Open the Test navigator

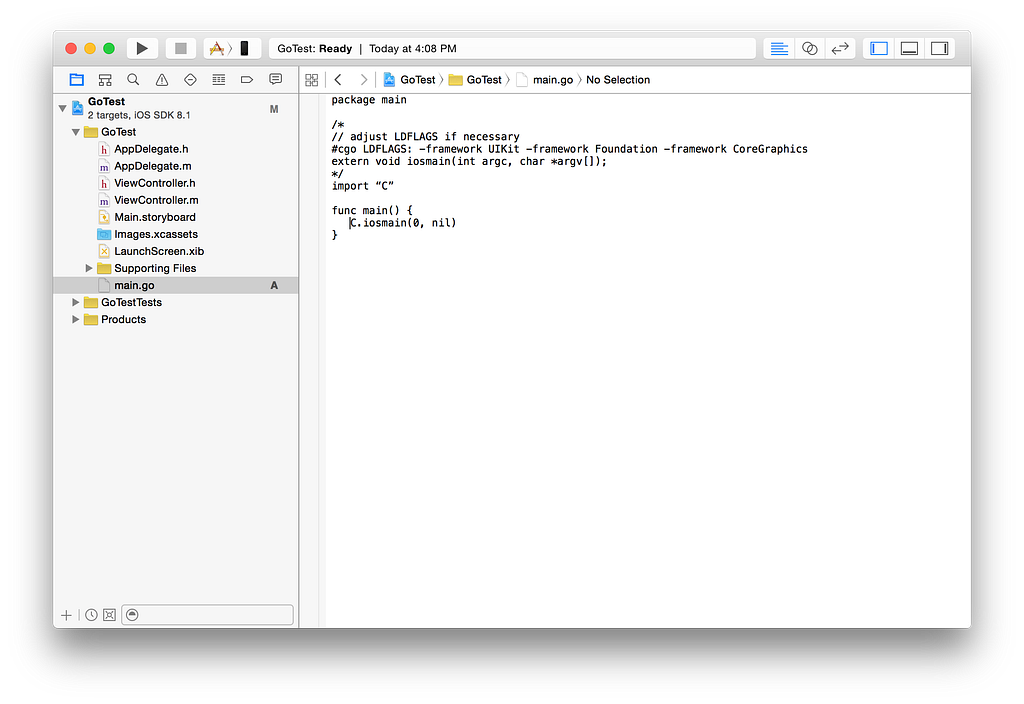pyautogui.click(x=189, y=79)
